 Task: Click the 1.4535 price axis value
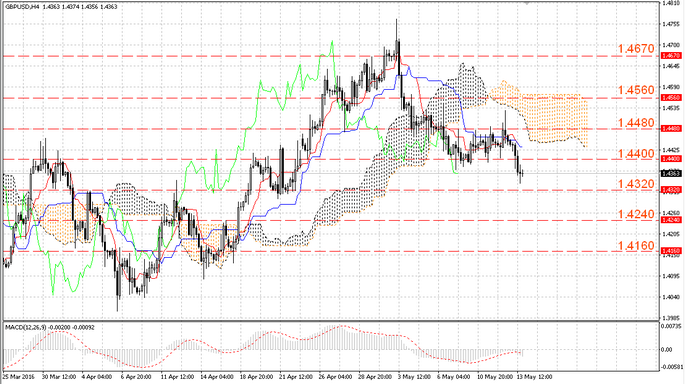671,108
